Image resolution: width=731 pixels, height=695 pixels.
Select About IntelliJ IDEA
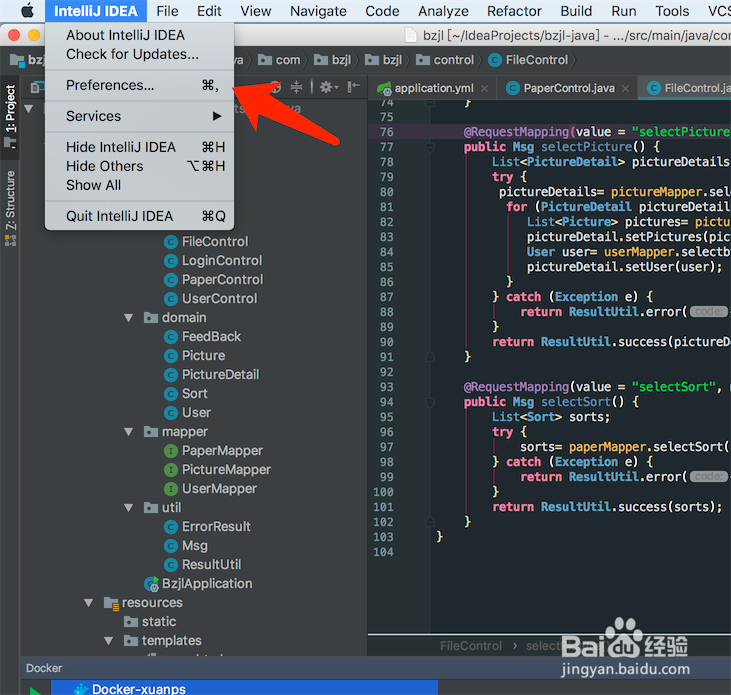click(x=139, y=35)
